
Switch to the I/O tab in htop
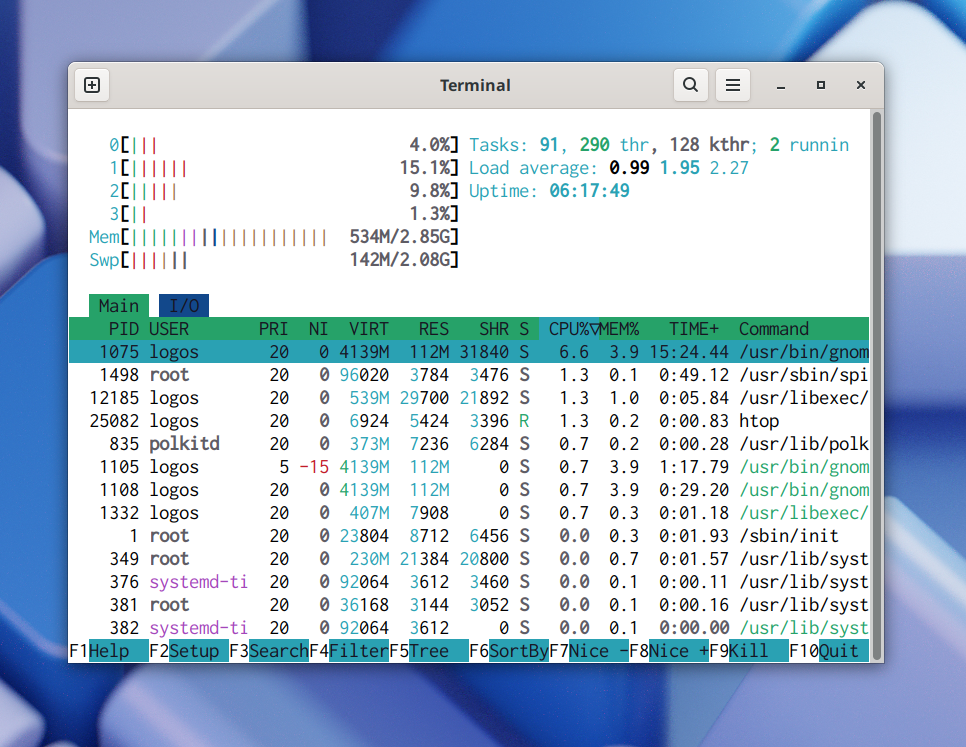click(x=184, y=305)
